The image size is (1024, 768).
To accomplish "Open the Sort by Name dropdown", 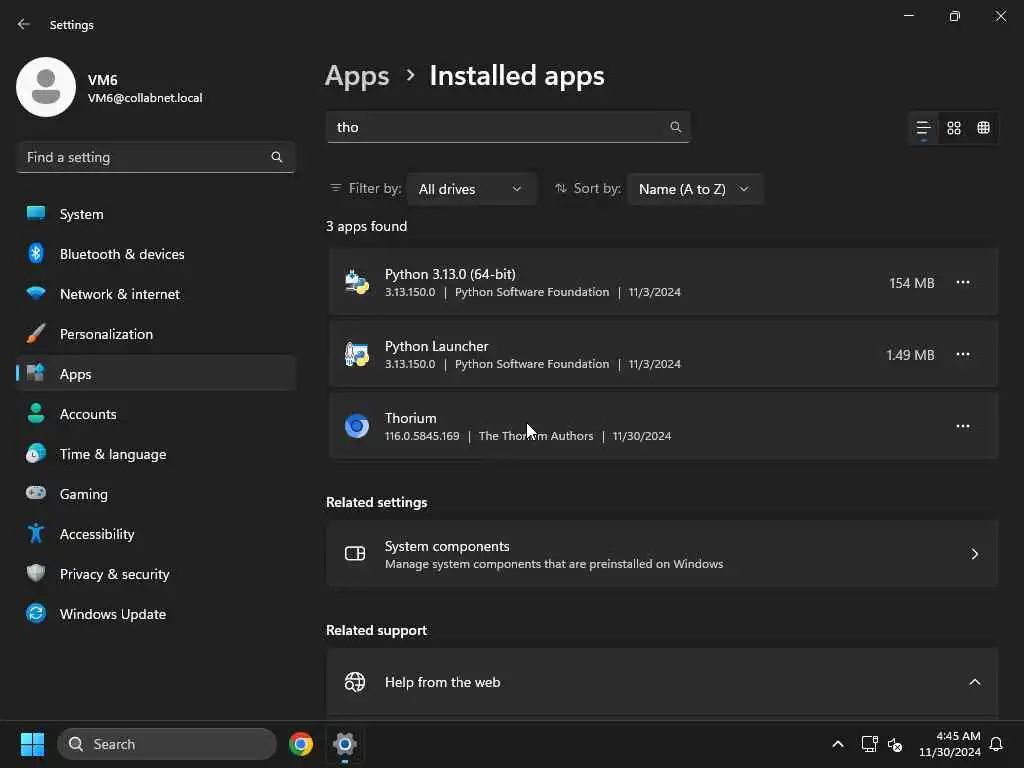I will [x=694, y=189].
